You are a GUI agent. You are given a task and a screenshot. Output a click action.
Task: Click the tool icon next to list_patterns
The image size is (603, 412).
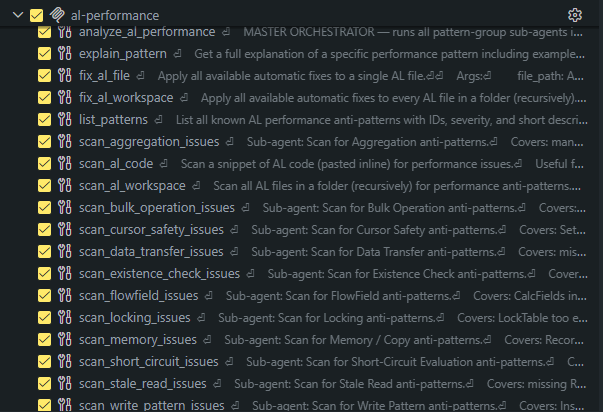65,120
